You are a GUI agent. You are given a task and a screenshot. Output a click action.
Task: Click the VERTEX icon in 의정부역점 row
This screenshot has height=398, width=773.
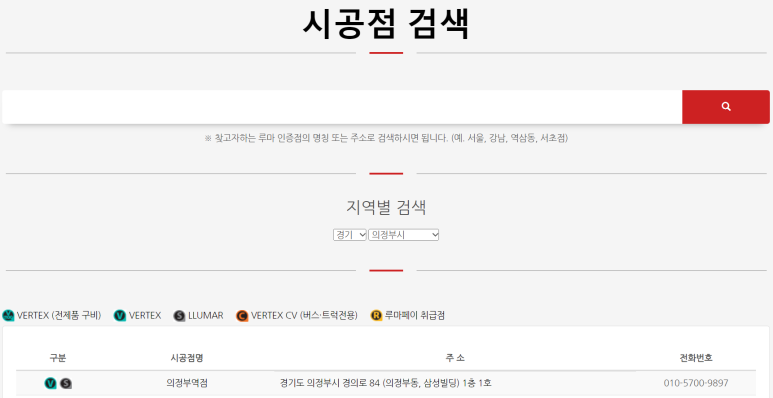point(50,383)
